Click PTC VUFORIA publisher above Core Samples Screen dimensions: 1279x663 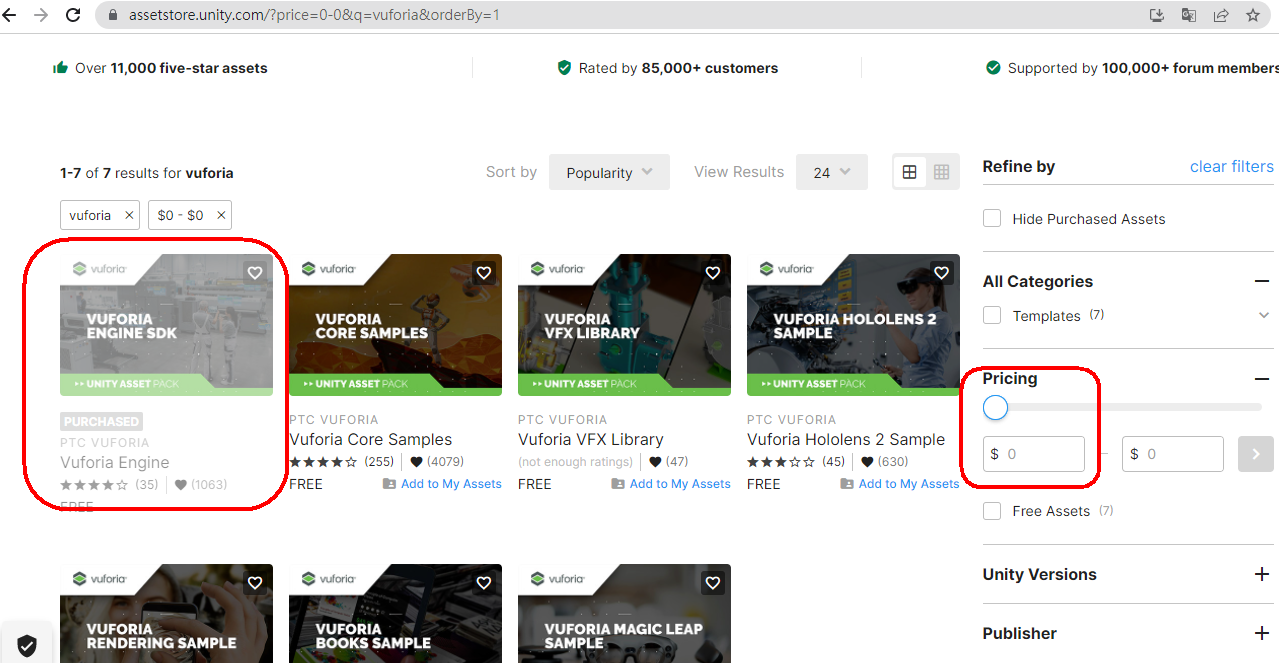[x=333, y=419]
